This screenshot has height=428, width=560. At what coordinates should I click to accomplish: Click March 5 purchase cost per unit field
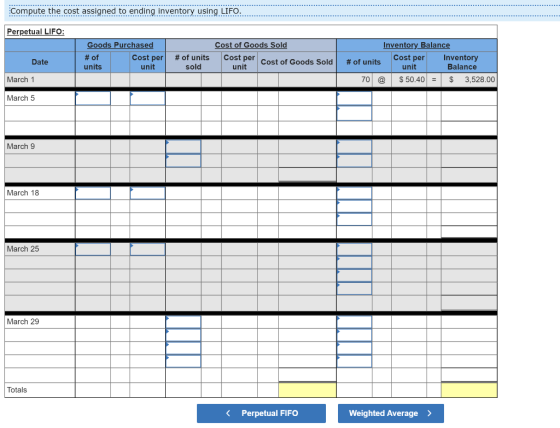pyautogui.click(x=148, y=98)
